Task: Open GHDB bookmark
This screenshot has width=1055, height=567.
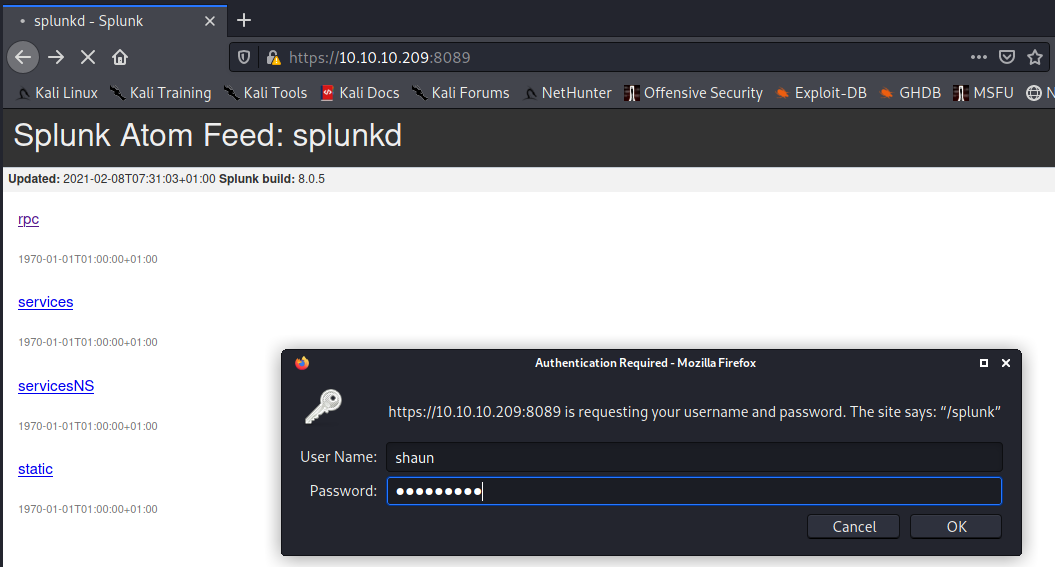Action: click(x=910, y=93)
